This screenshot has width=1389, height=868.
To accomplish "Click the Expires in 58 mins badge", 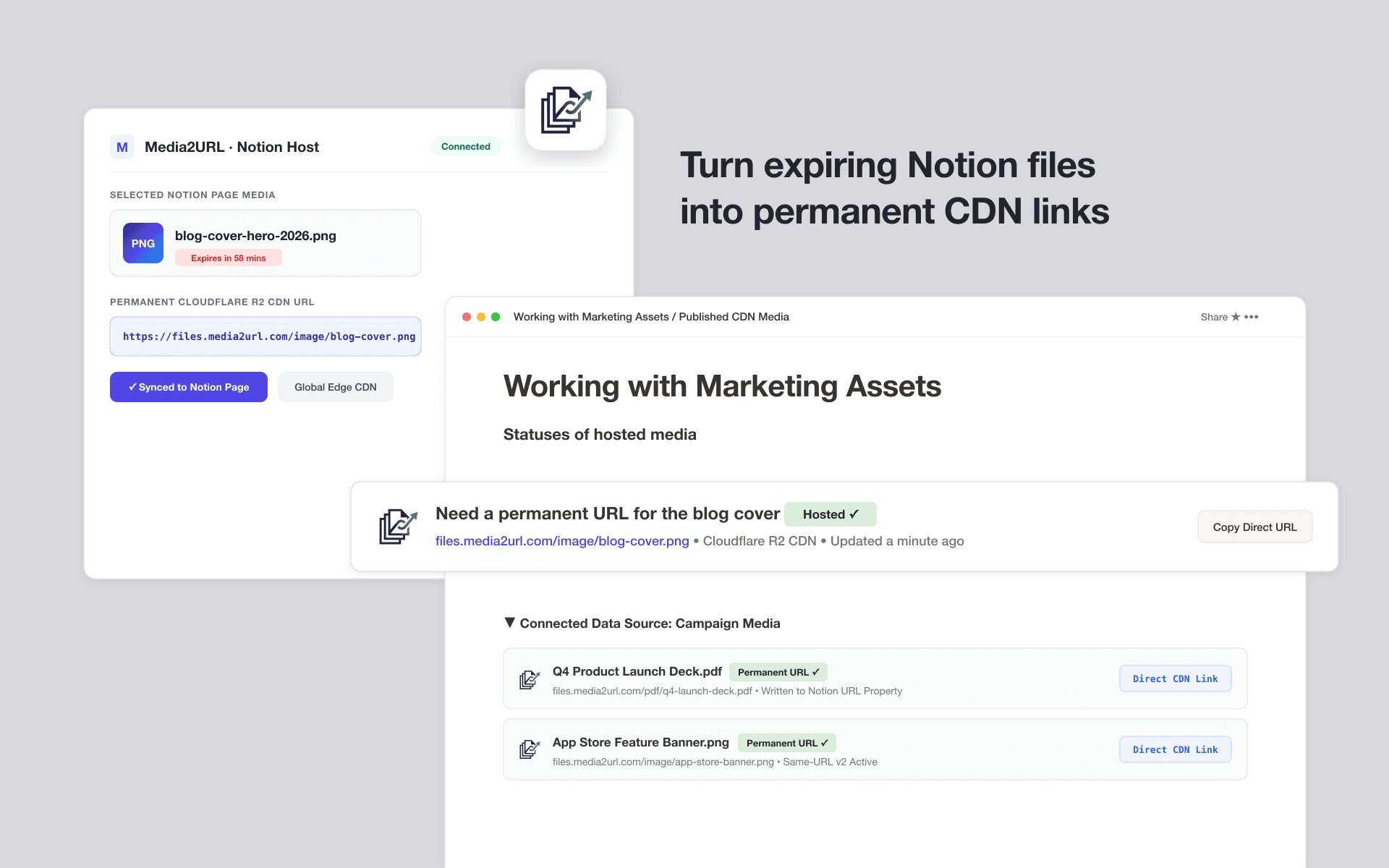I will point(229,258).
